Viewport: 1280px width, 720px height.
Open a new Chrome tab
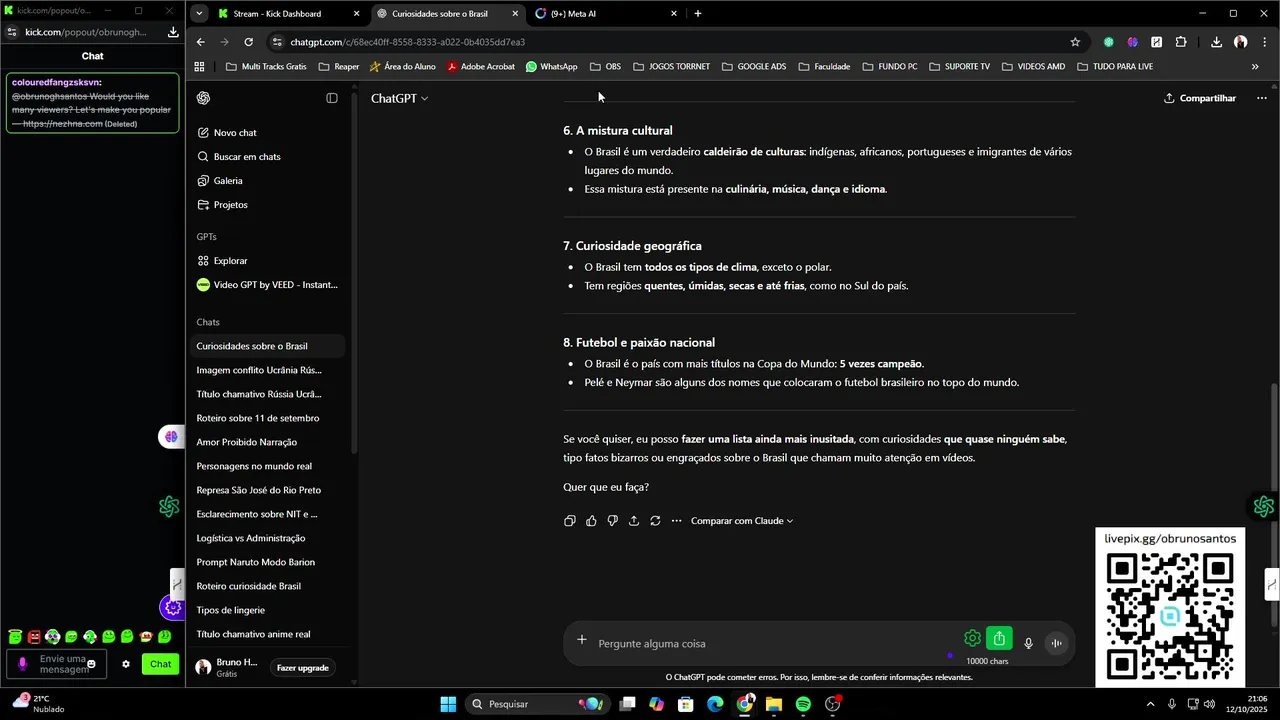click(697, 14)
